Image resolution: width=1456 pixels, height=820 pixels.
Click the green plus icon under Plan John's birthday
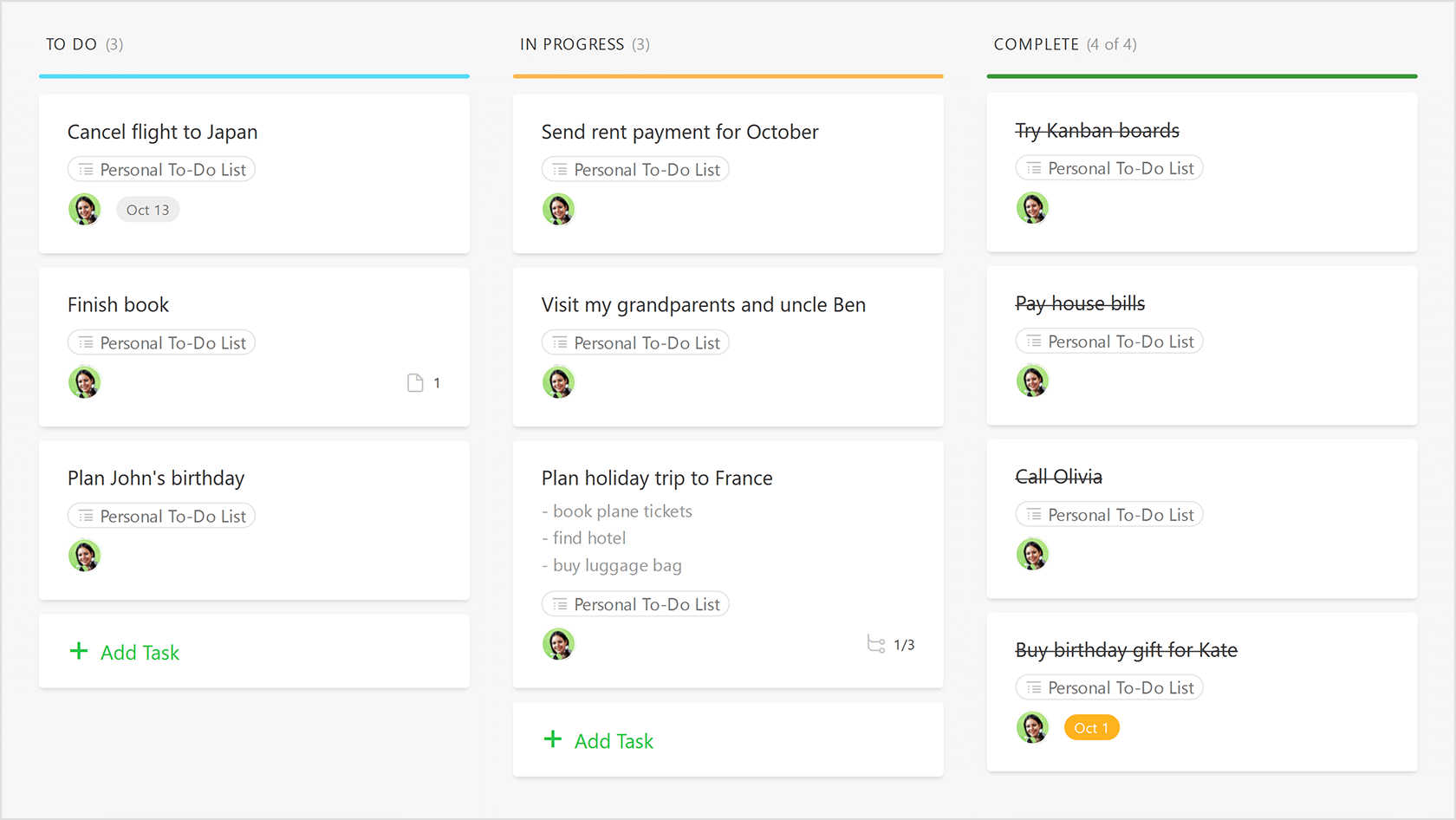[79, 652]
